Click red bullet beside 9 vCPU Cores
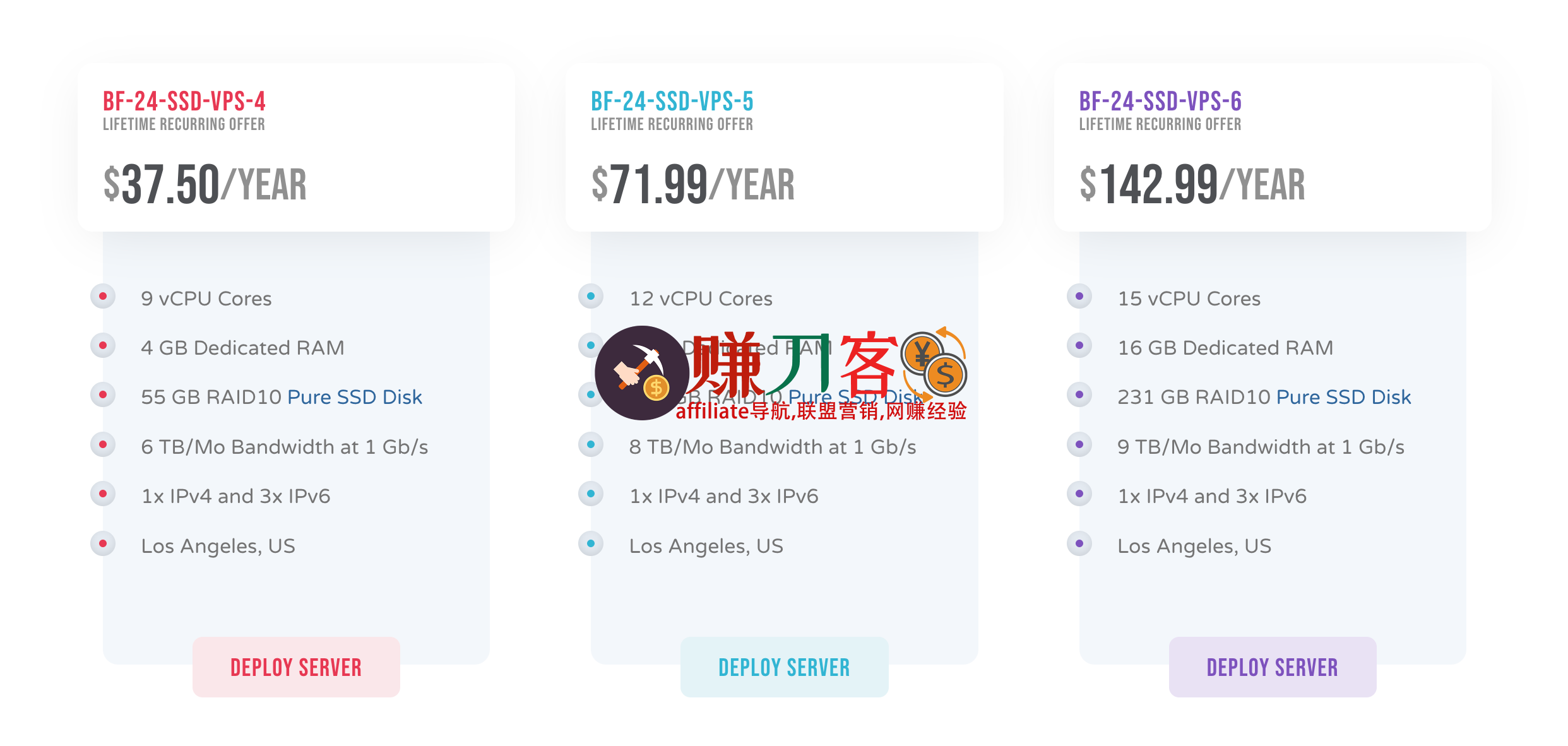The width and height of the screenshot is (1568, 746). coord(103,296)
